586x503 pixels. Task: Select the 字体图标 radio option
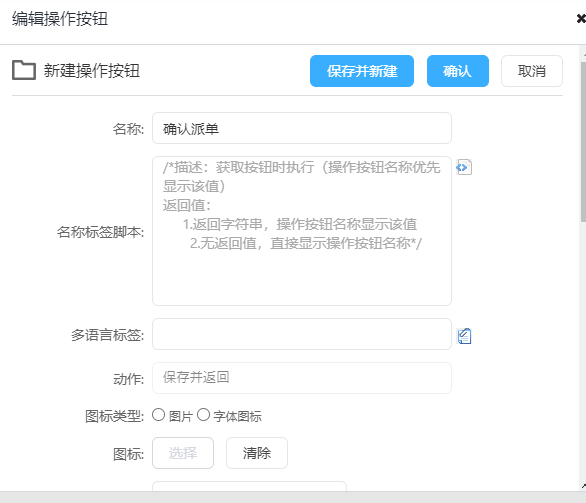click(203, 415)
